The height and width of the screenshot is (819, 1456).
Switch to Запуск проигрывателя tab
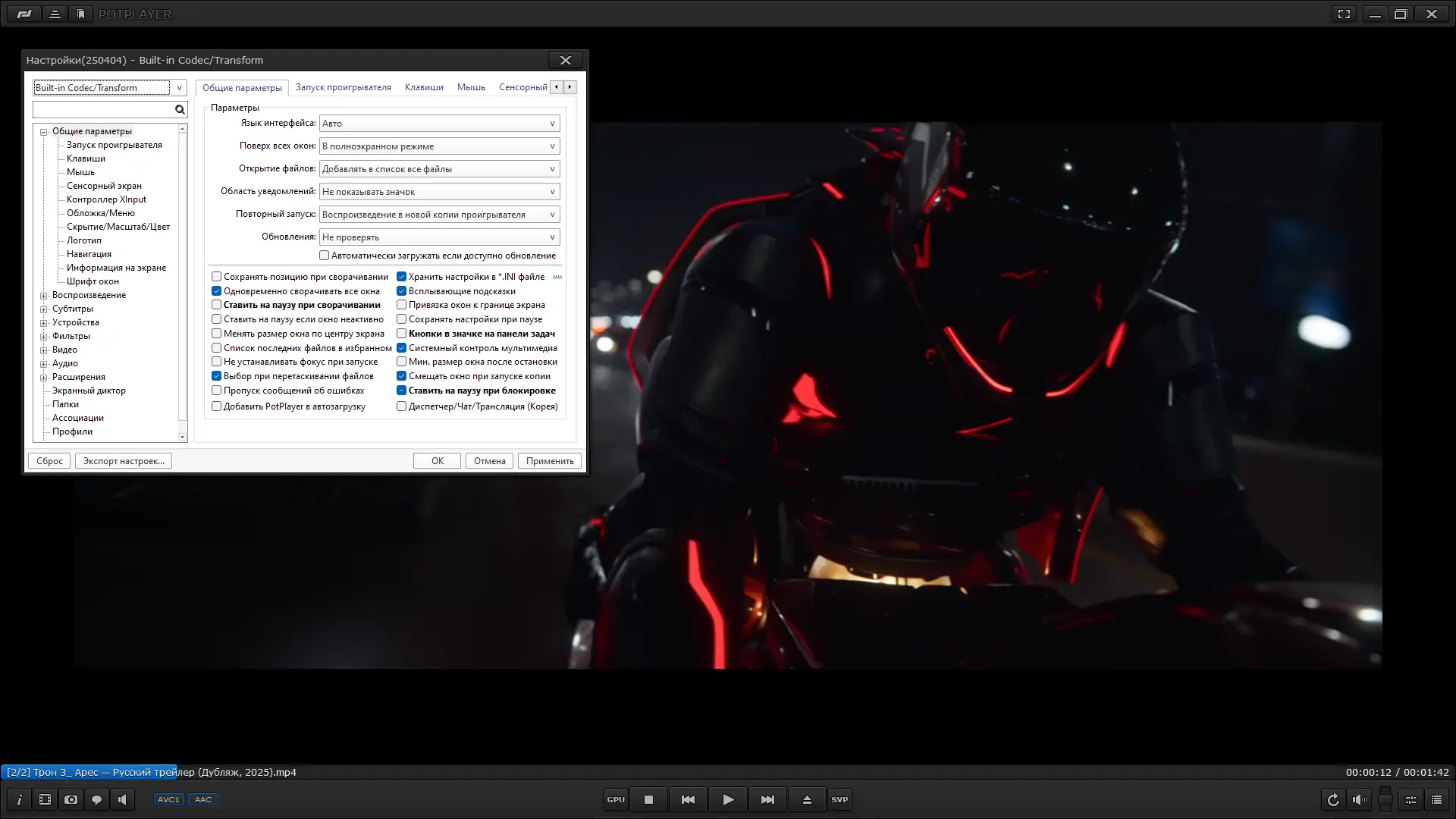(343, 87)
